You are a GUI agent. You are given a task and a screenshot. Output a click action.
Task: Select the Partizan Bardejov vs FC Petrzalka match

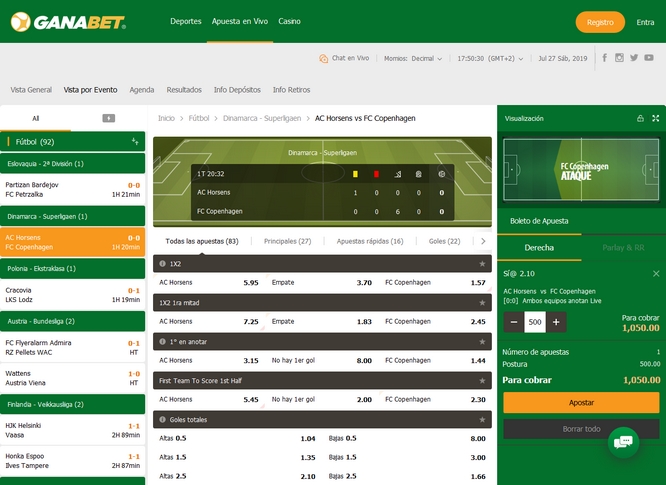pyautogui.click(x=73, y=189)
